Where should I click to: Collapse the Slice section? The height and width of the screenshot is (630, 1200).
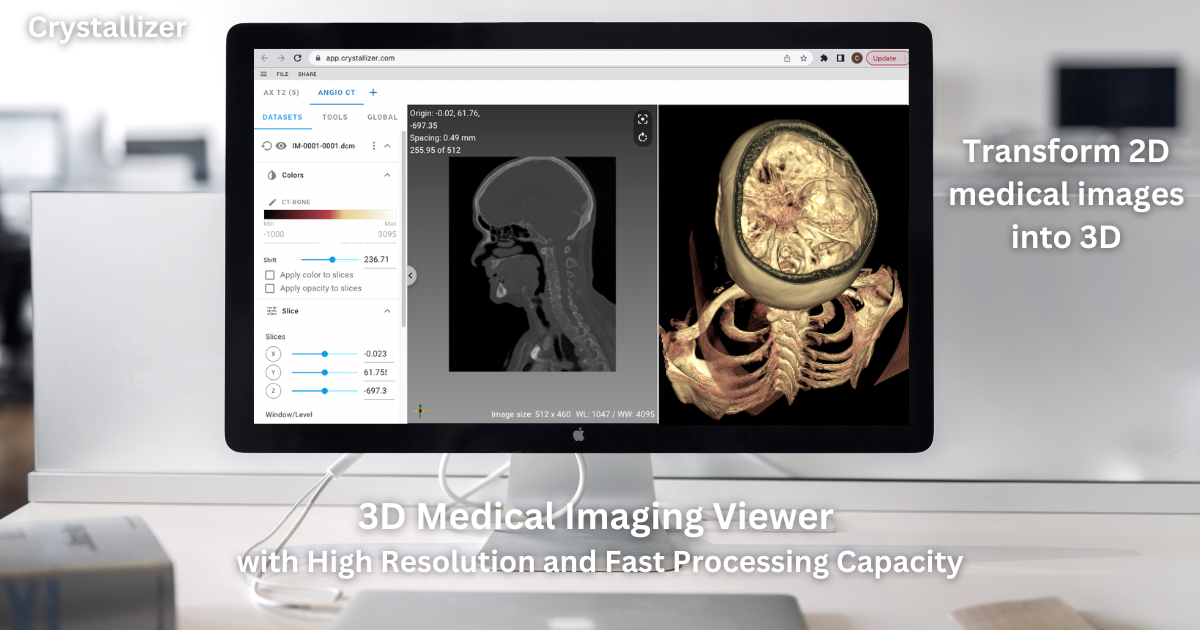click(x=388, y=311)
